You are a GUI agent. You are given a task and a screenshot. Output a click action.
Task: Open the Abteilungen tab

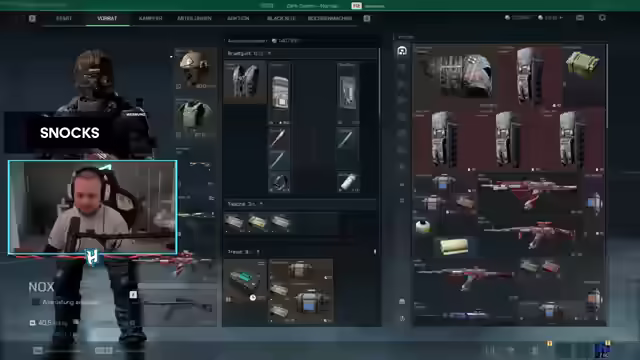point(194,18)
